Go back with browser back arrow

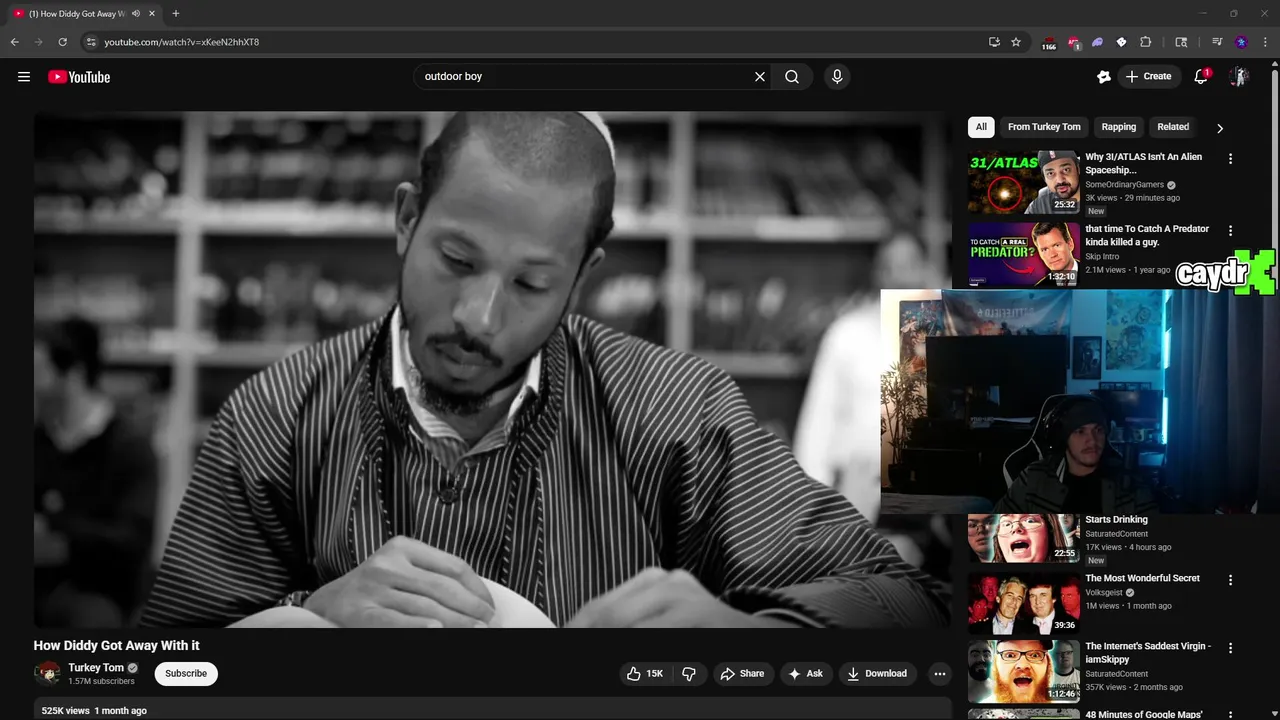coord(14,42)
